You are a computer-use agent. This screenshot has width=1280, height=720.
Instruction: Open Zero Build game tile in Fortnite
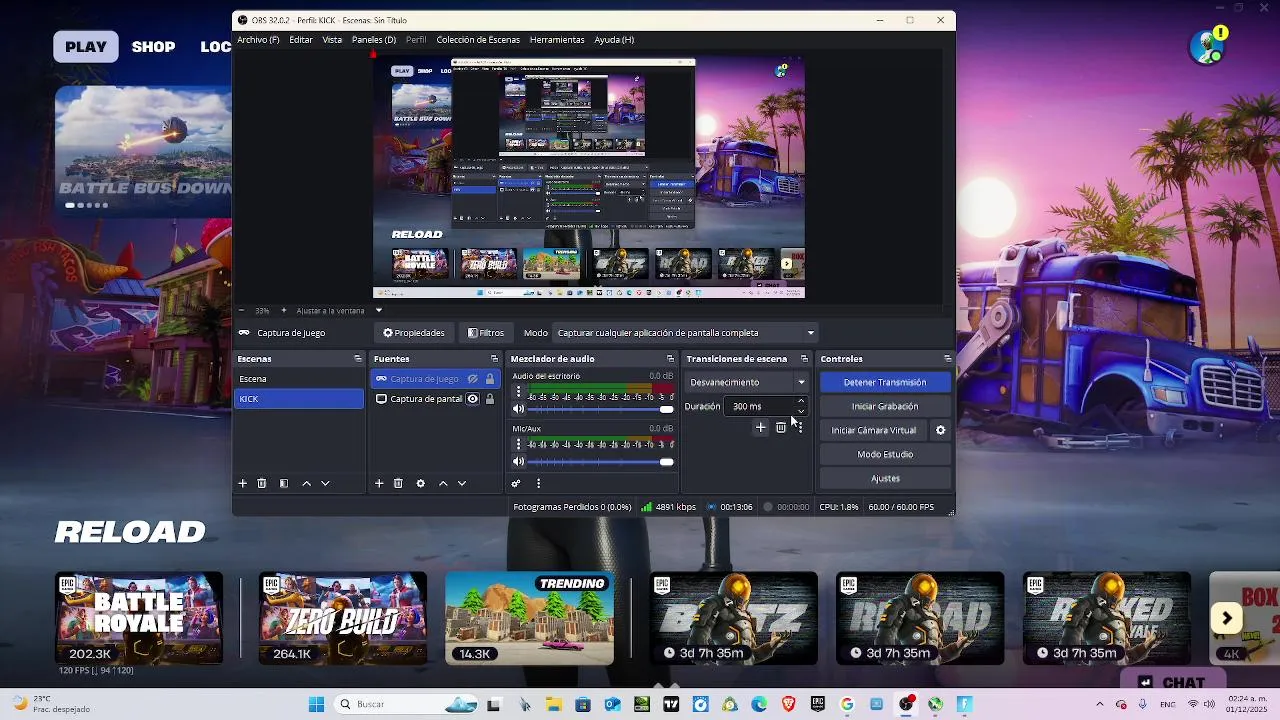tap(342, 618)
